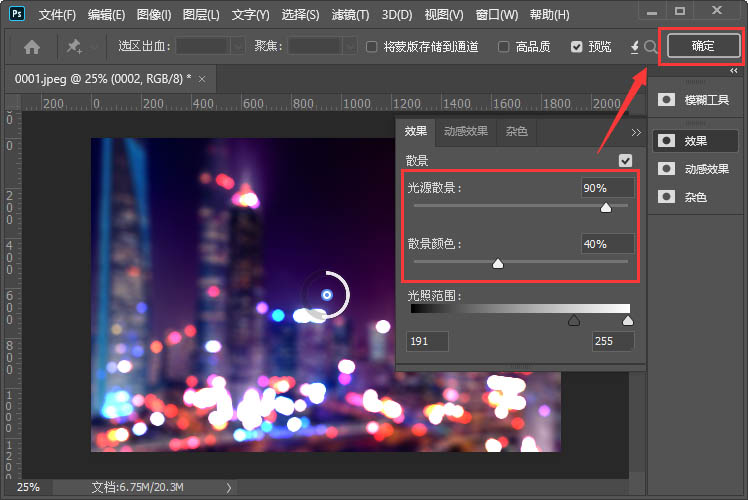Click the white 光照范围 stop at 255
Image resolution: width=748 pixels, height=500 pixels.
[x=628, y=320]
